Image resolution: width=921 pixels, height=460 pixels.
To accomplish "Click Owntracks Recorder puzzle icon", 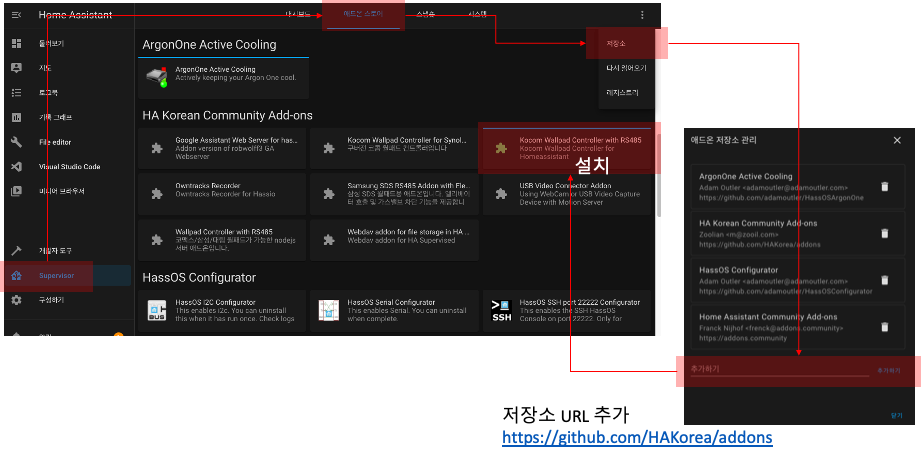I will pos(157,193).
